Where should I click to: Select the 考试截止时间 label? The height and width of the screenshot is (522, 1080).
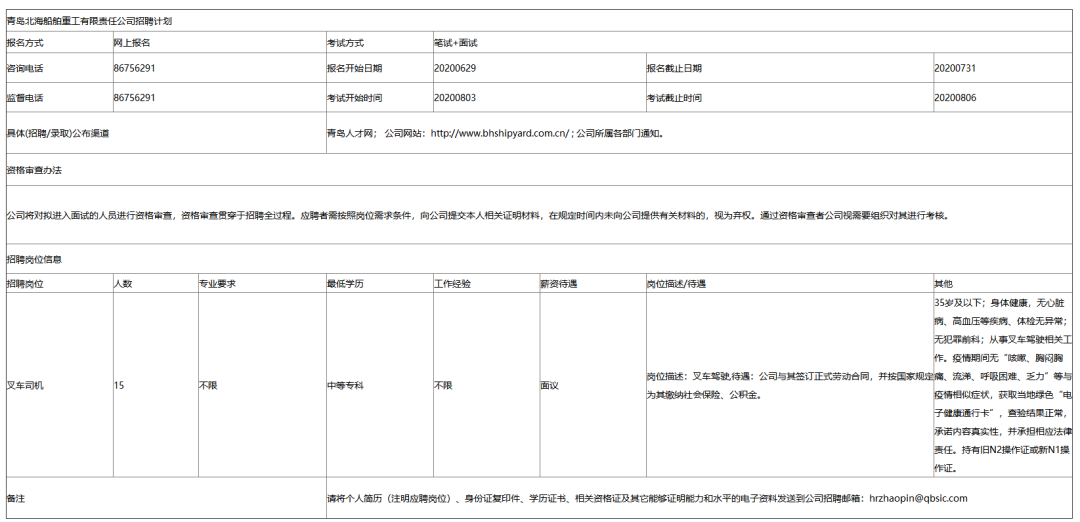(674, 98)
